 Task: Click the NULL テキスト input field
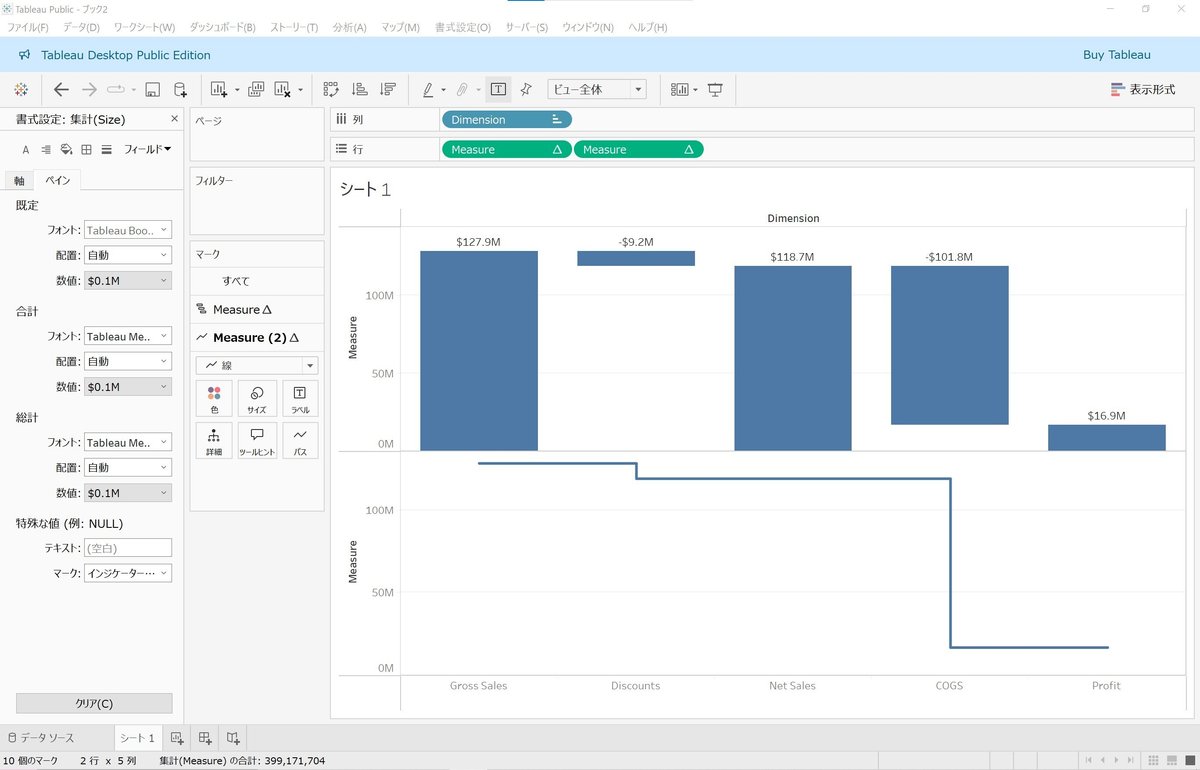128,548
